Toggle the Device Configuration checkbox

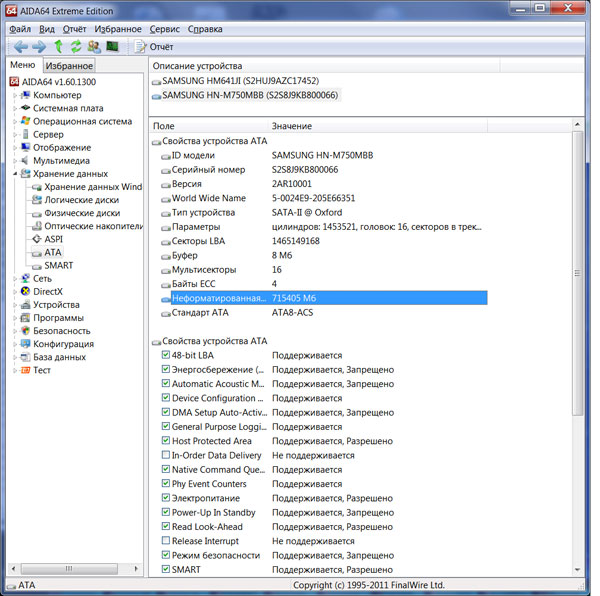click(166, 397)
